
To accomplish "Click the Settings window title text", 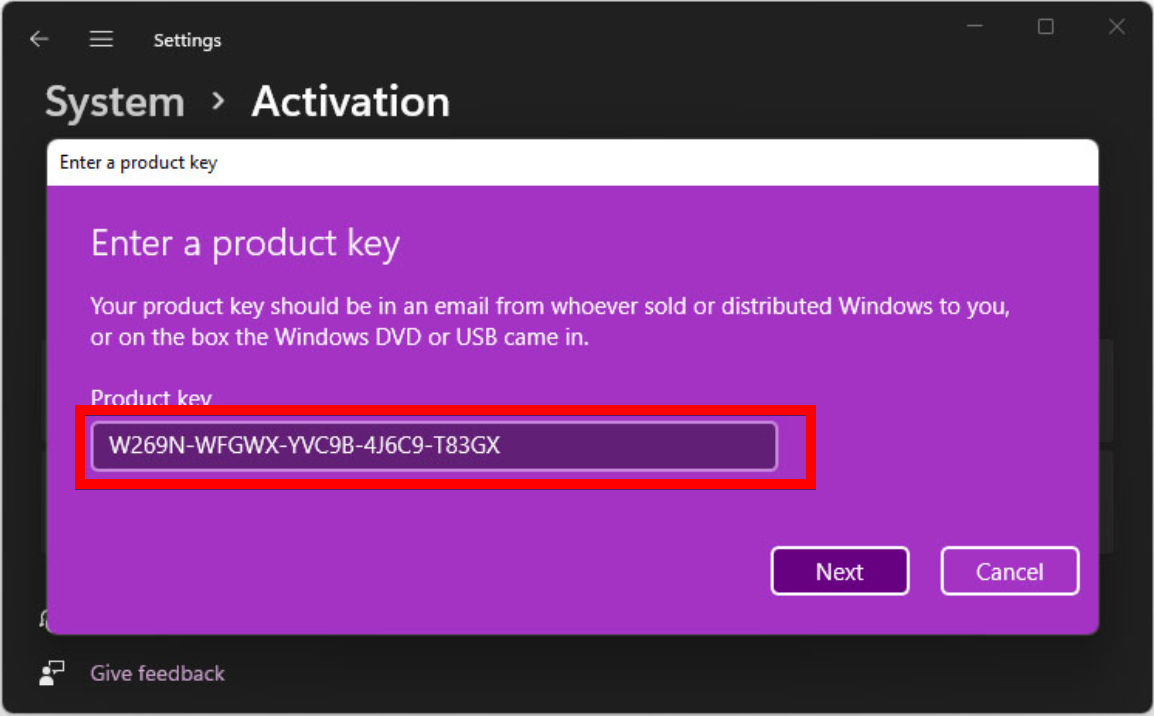I will [x=187, y=41].
